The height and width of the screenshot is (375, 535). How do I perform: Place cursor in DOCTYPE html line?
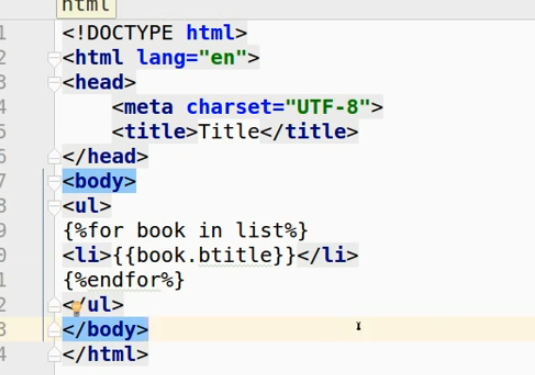point(155,33)
